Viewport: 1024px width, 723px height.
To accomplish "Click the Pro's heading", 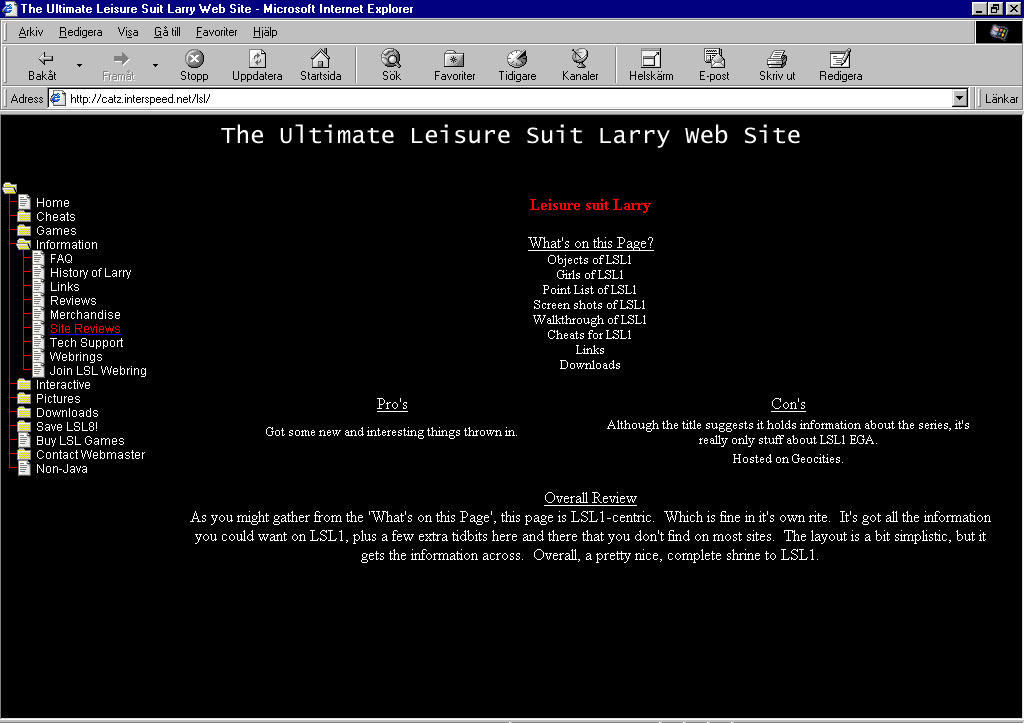I will pyautogui.click(x=392, y=404).
